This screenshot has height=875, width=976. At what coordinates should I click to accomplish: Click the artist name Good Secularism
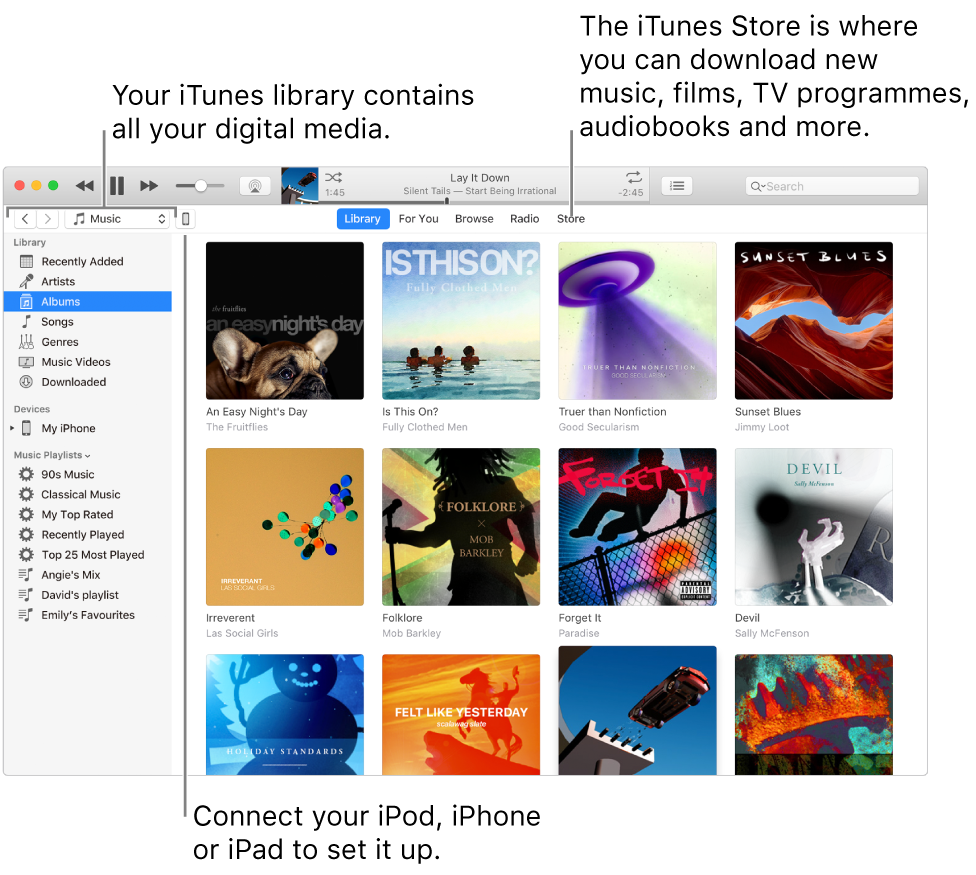click(x=598, y=428)
